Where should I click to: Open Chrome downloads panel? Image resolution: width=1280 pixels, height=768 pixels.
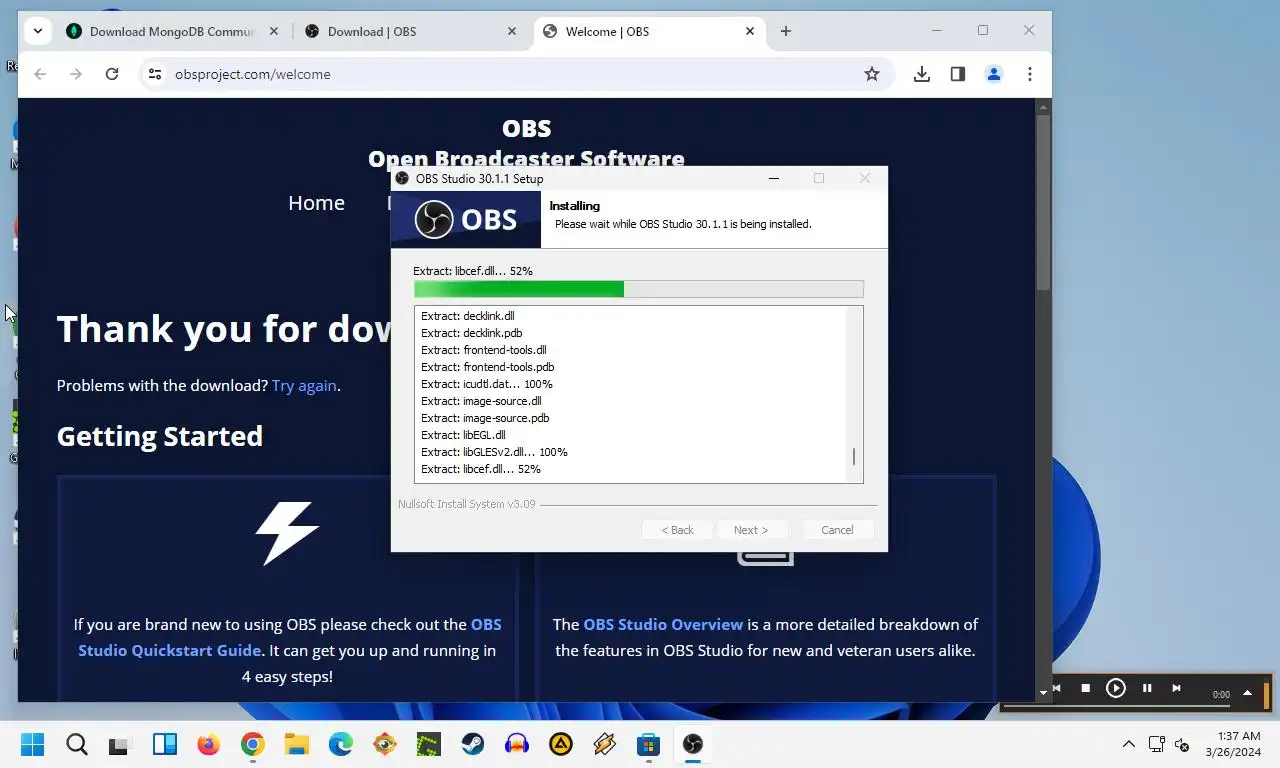coord(922,74)
